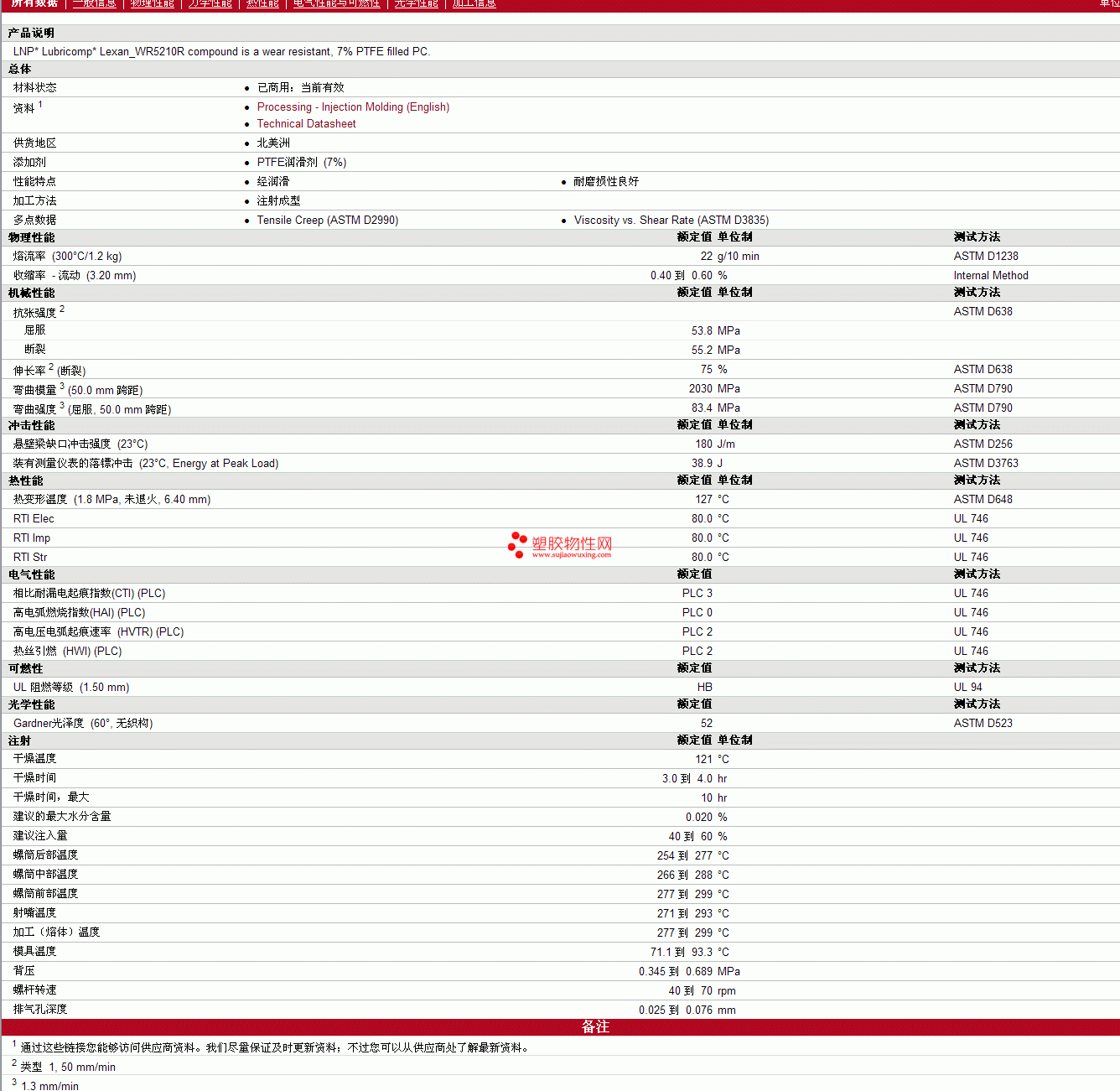Select the 排气孔深度 row label
1120x1091 pixels.
tap(40, 1010)
